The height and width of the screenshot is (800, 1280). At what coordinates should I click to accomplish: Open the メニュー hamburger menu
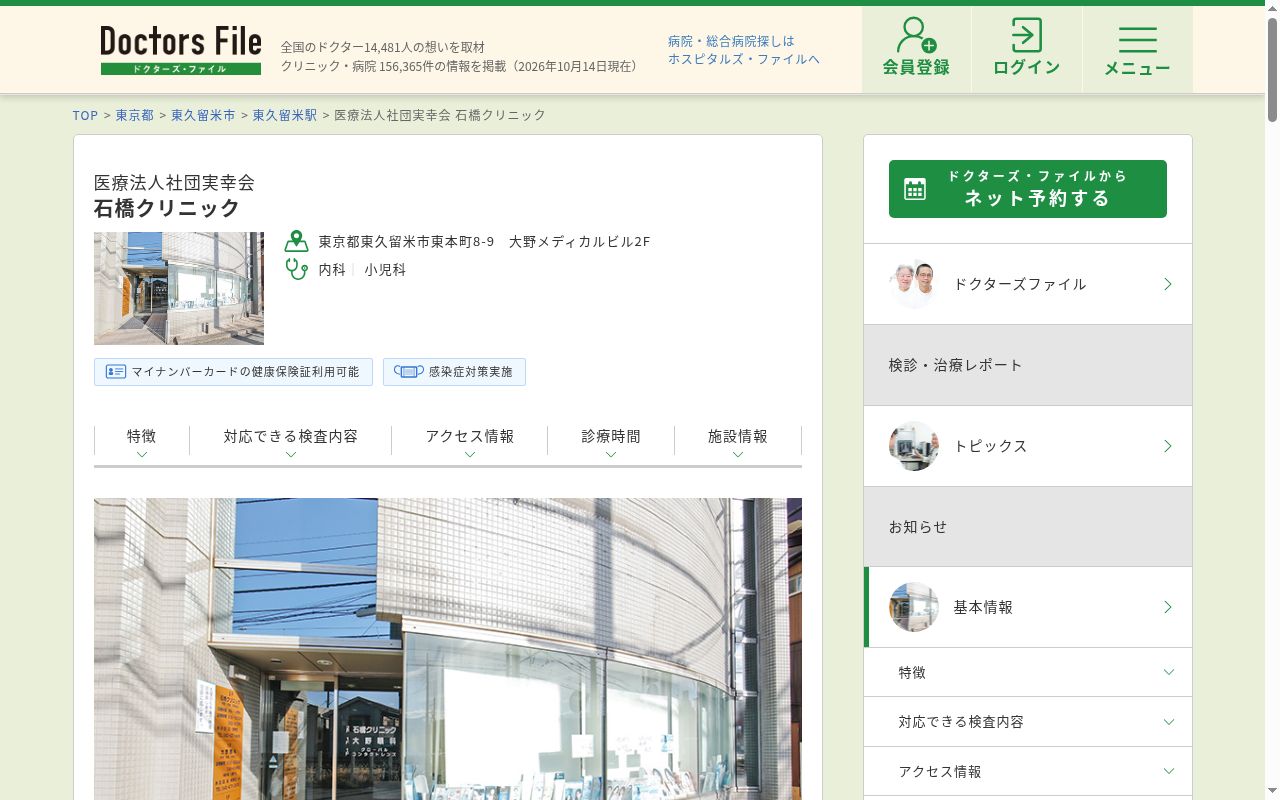coord(1137,48)
